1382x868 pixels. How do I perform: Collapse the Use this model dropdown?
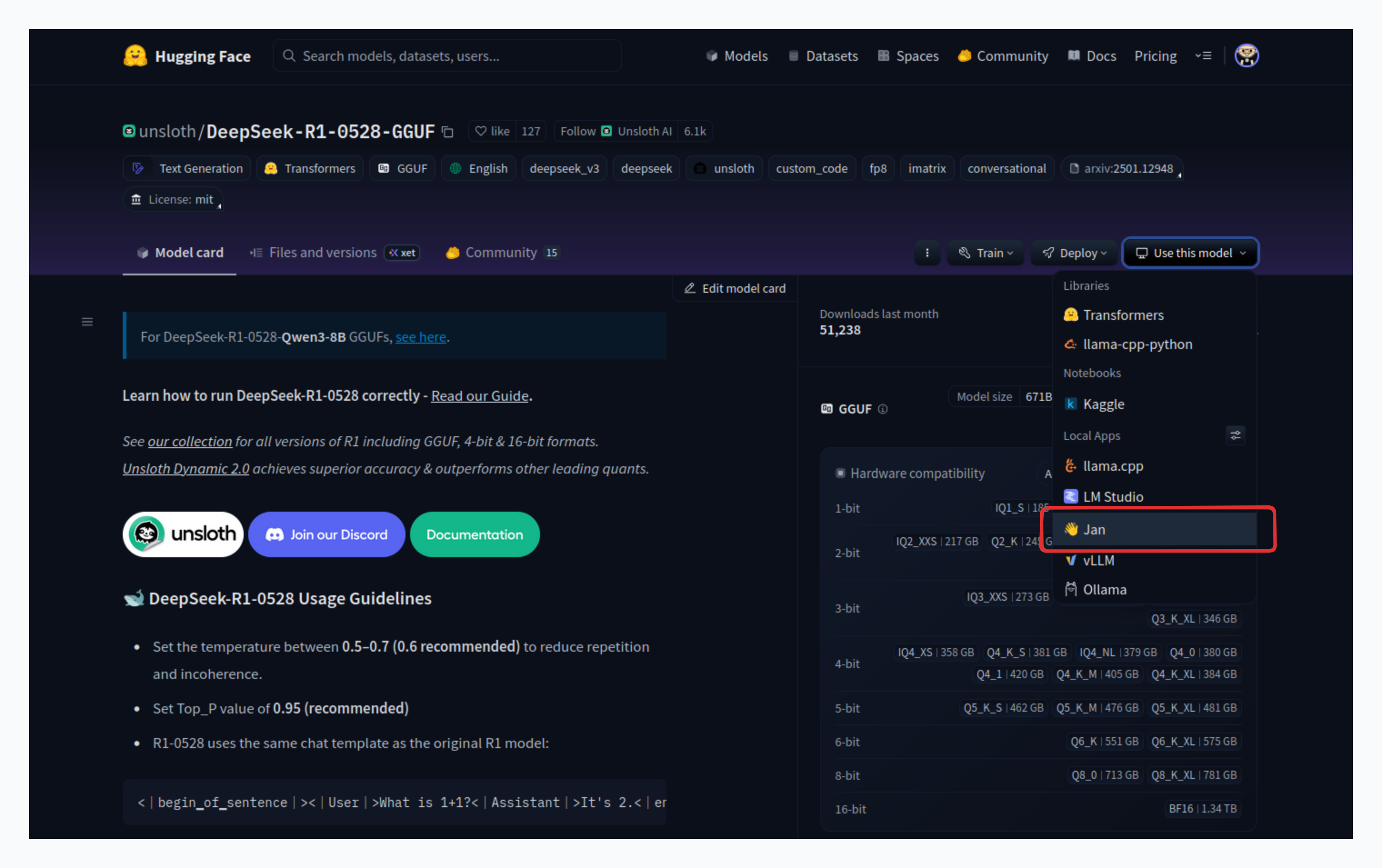tap(1191, 253)
